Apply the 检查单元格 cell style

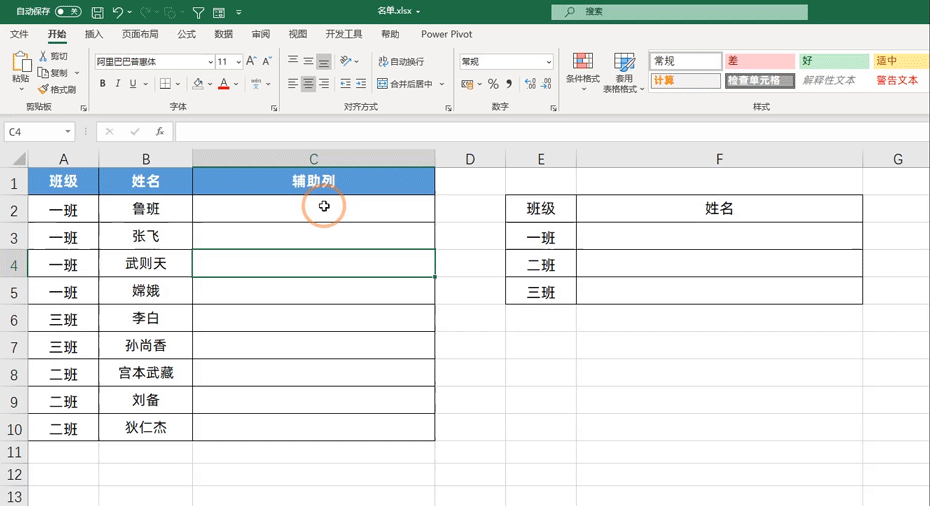[759, 80]
